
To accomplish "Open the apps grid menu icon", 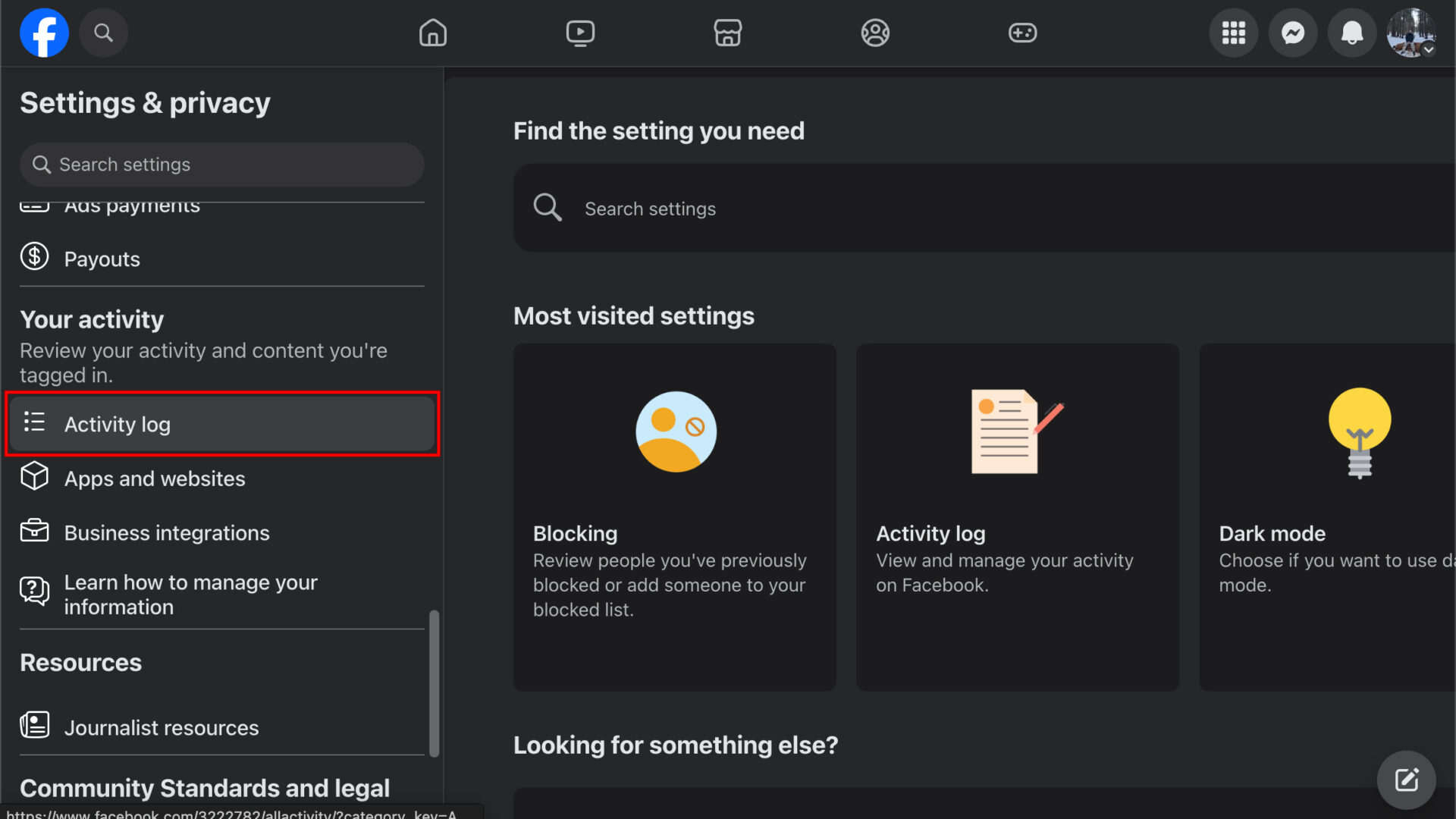I will (x=1233, y=33).
